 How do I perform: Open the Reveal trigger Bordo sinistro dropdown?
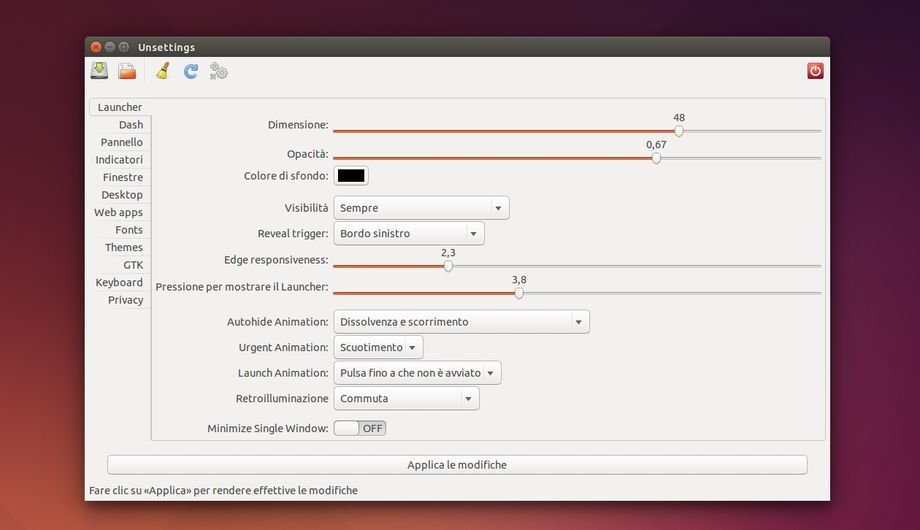(409, 234)
